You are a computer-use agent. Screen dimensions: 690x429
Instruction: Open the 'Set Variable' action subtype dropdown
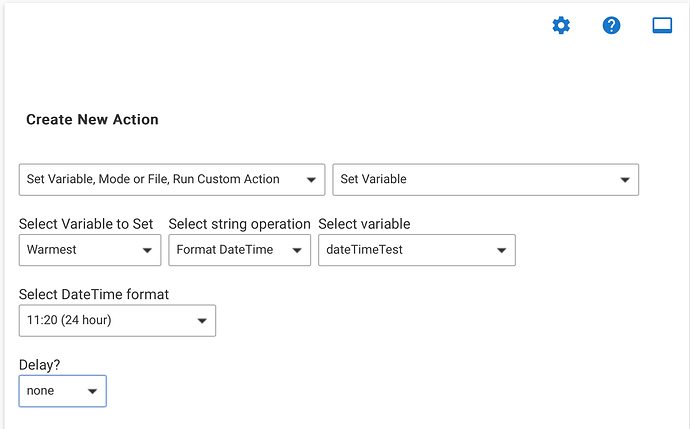tap(485, 180)
